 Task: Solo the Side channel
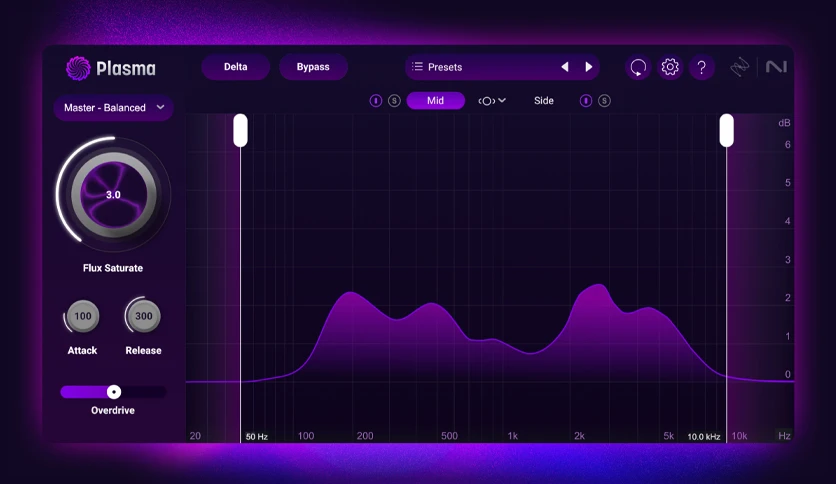(604, 101)
